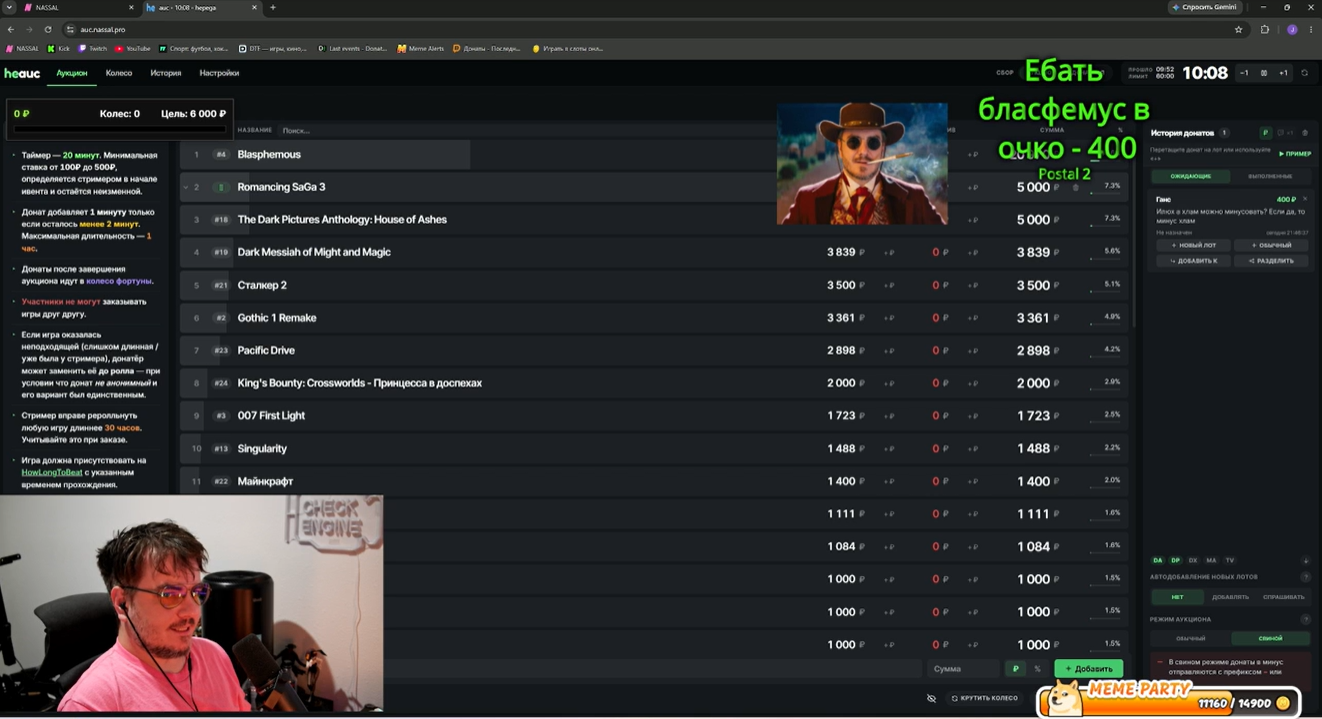
Task: Open the Колесо tab
Action: tap(119, 73)
